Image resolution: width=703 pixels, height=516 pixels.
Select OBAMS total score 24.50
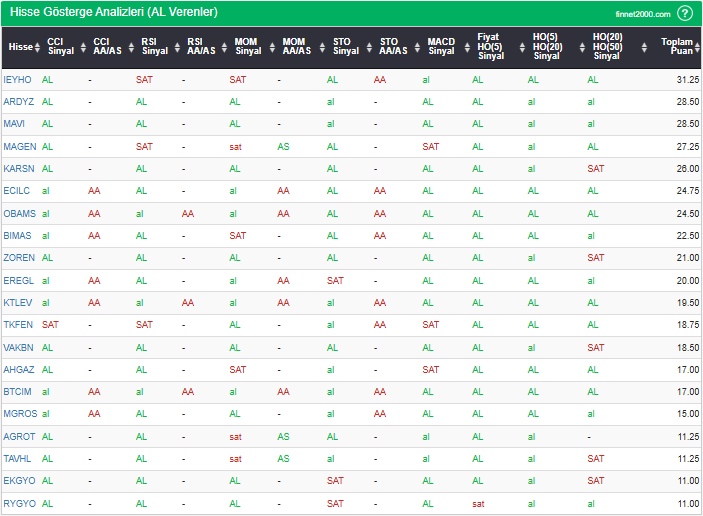(688, 213)
